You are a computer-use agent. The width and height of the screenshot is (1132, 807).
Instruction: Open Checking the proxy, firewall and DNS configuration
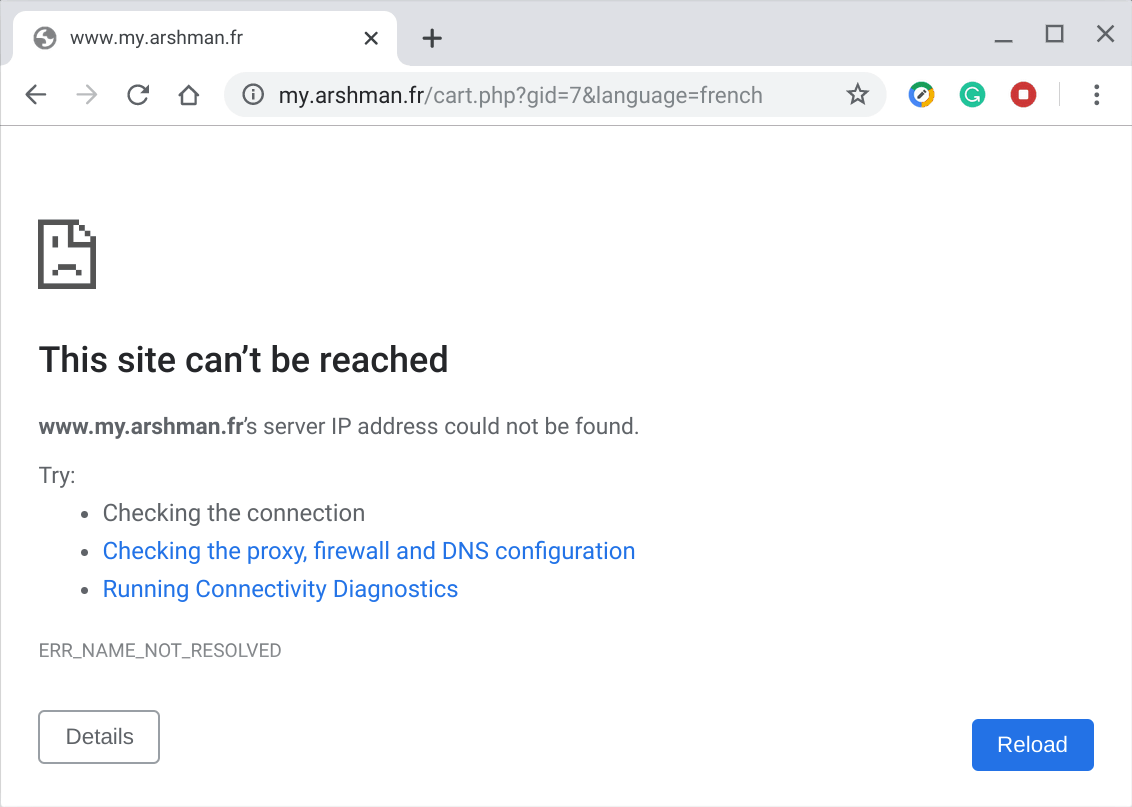pyautogui.click(x=369, y=551)
